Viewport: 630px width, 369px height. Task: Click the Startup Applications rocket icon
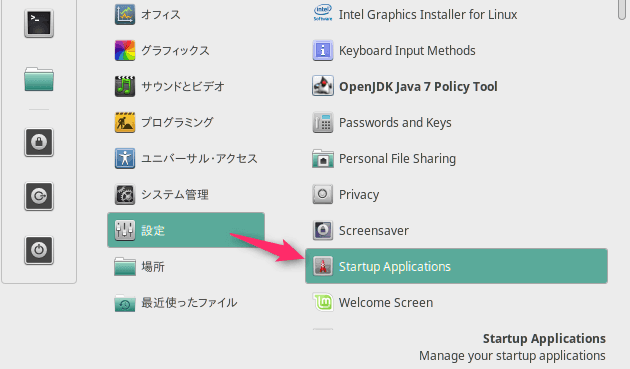tap(323, 266)
